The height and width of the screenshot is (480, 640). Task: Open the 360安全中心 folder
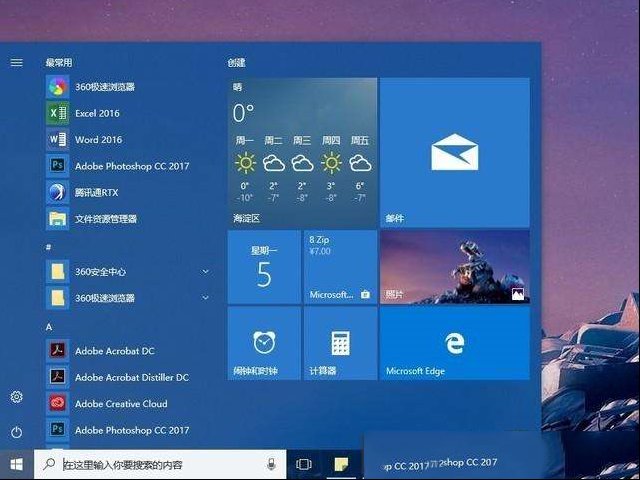point(129,271)
